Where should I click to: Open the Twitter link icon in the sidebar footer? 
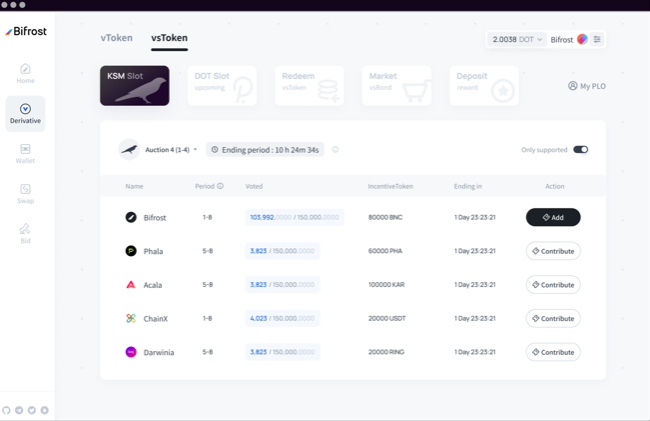point(32,410)
